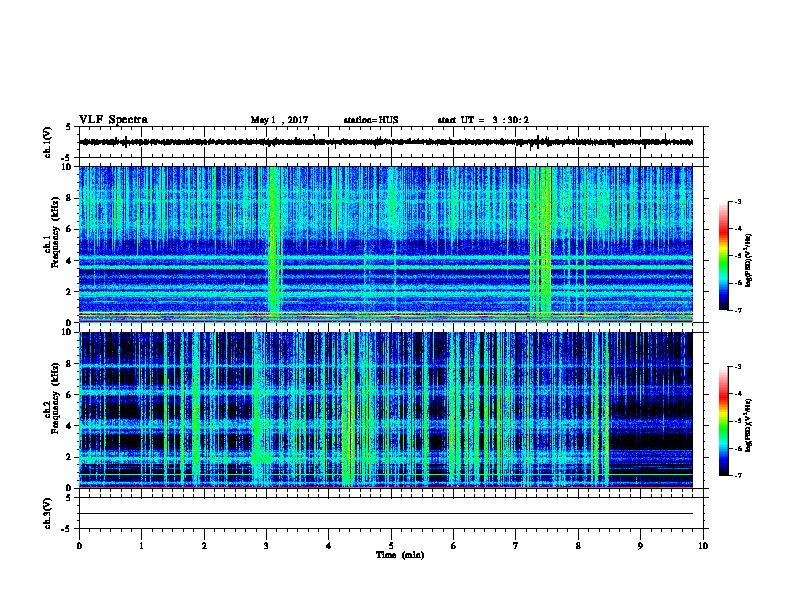Click the "ch.3(V)" axis label
The image size is (792, 612).
47,513
